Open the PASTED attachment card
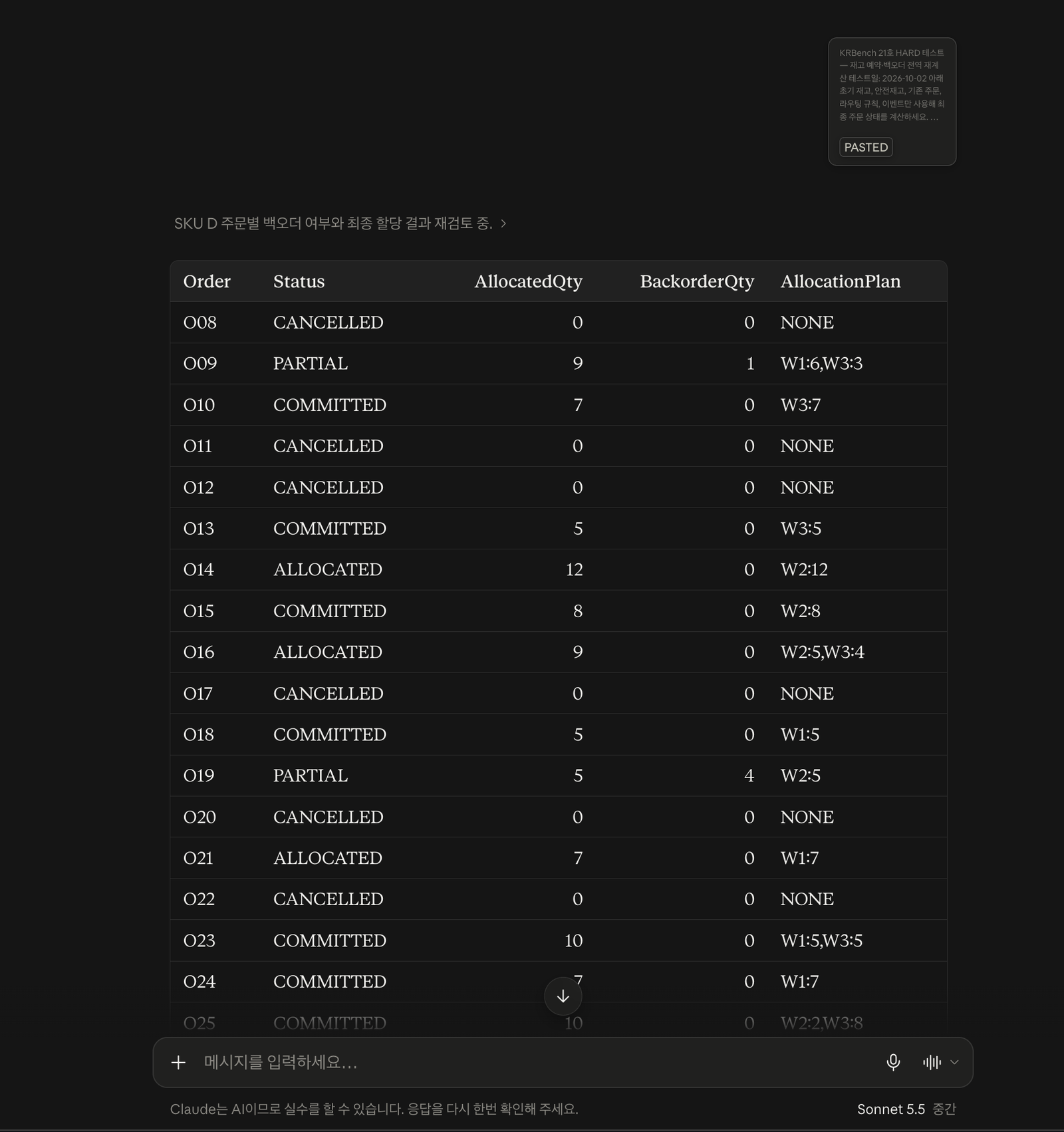The width and height of the screenshot is (1064, 1132). [892, 101]
